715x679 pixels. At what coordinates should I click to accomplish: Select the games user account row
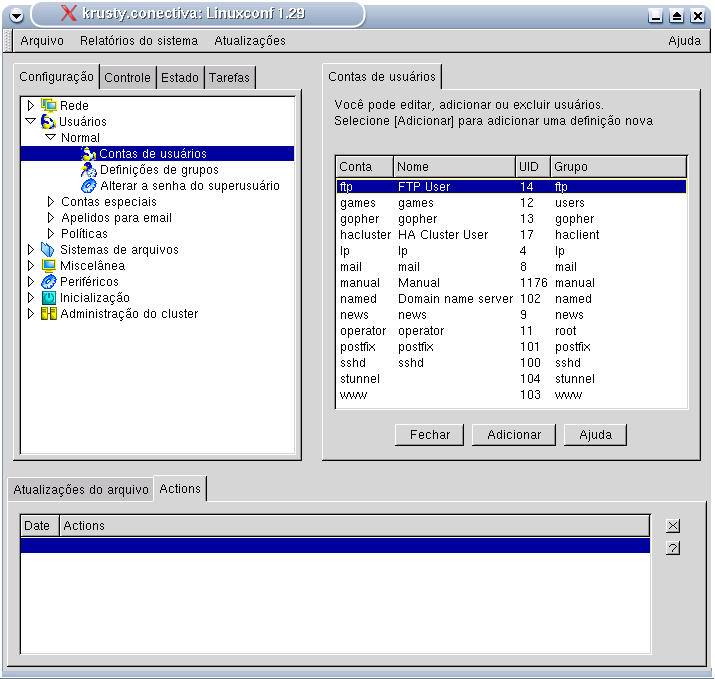click(x=511, y=202)
